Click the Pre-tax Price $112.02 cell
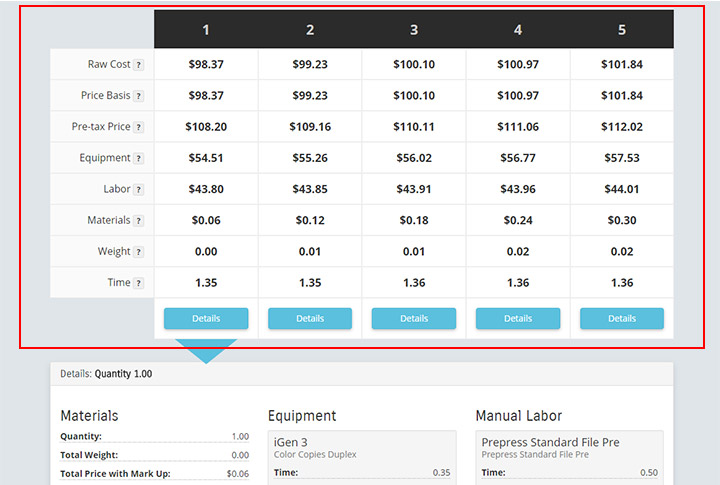Image resolution: width=720 pixels, height=485 pixels. pos(622,127)
